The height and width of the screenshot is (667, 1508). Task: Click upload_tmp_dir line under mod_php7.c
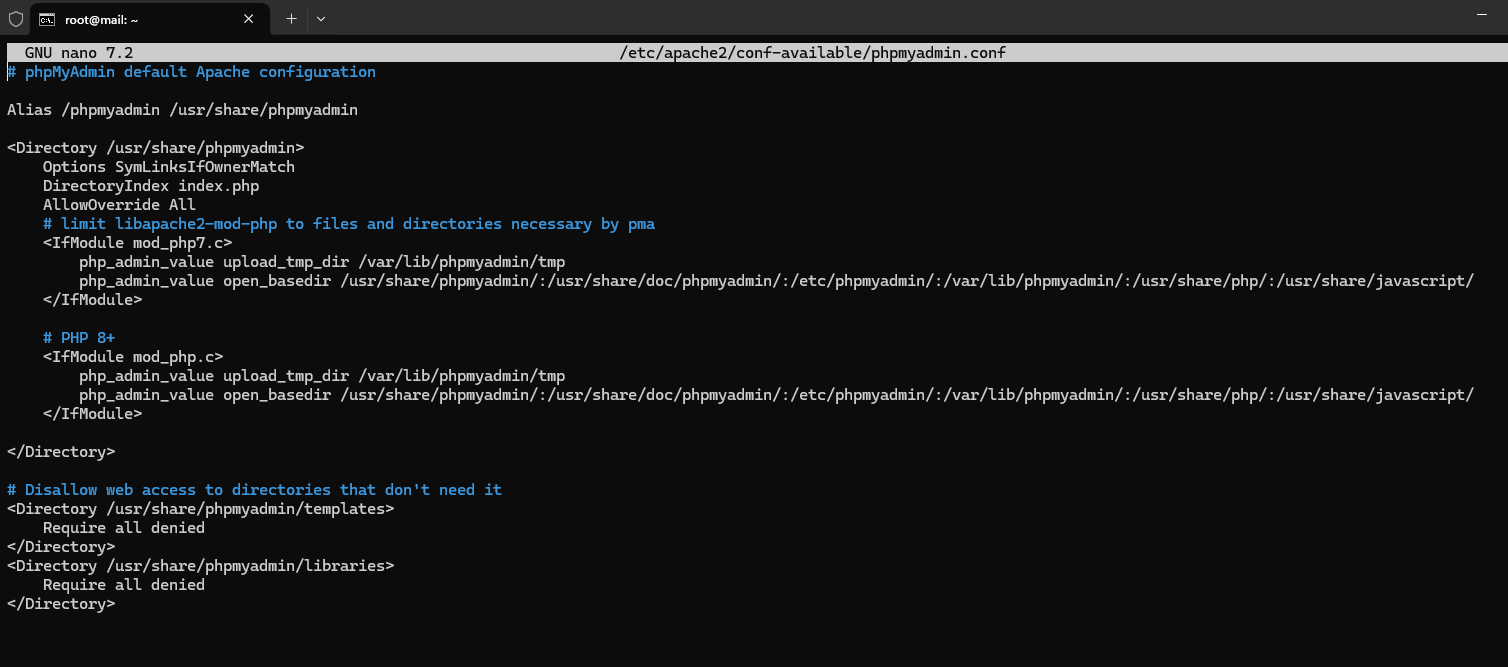(322, 262)
